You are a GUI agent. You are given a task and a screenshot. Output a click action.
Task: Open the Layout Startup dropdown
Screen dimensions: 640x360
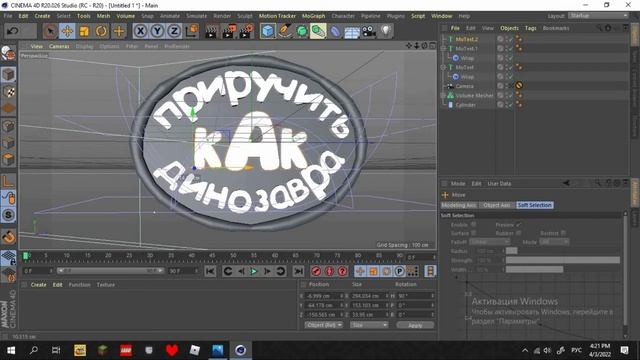coord(598,16)
